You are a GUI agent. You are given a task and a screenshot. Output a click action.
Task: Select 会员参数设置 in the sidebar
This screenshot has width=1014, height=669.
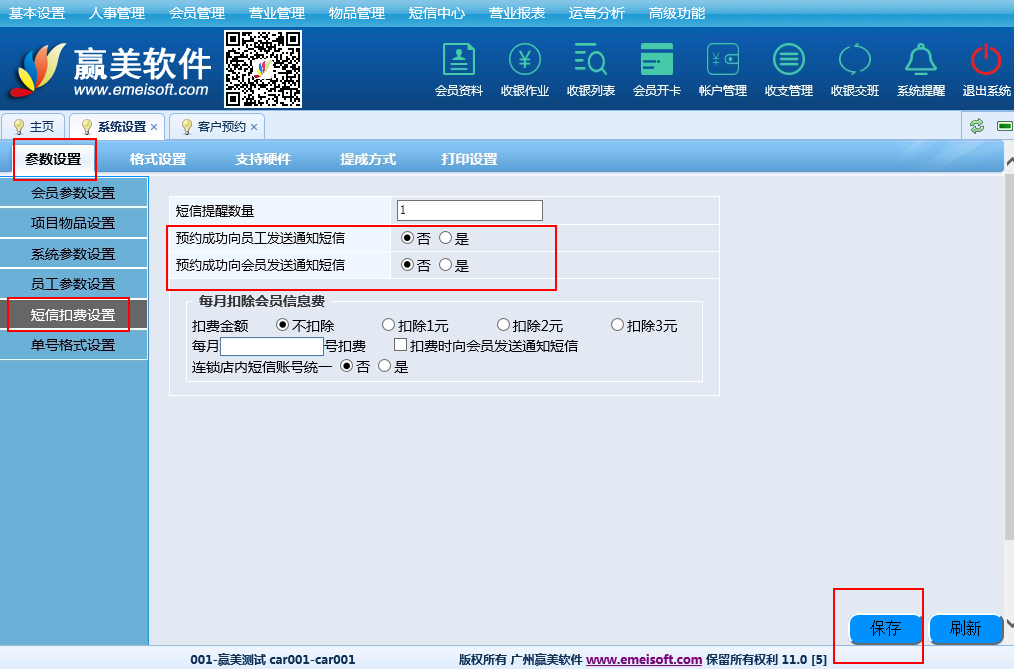pos(73,193)
